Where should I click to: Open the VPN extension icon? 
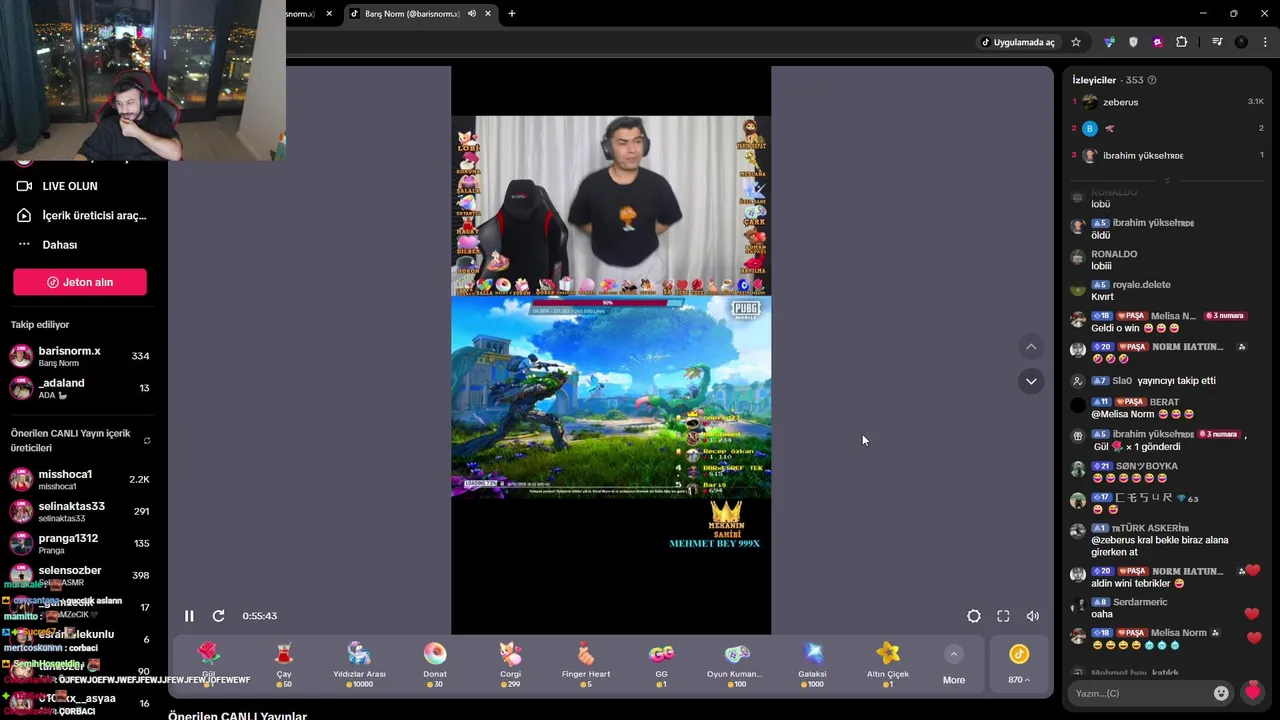tap(1109, 42)
